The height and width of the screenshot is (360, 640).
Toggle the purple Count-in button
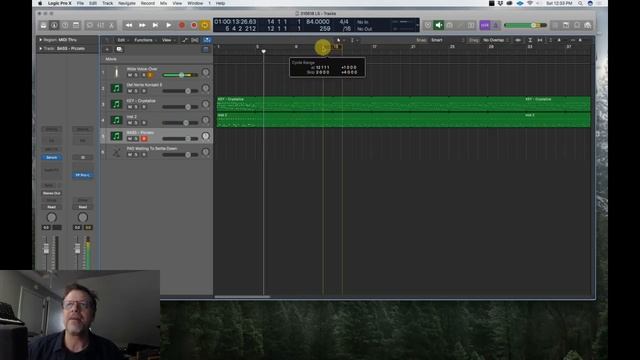point(484,25)
